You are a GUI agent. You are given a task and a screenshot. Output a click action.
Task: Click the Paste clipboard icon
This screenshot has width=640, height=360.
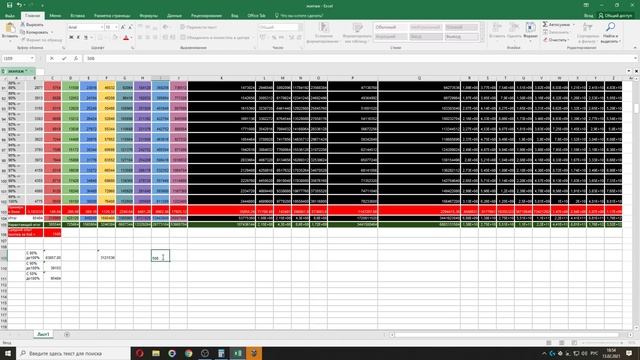10,28
